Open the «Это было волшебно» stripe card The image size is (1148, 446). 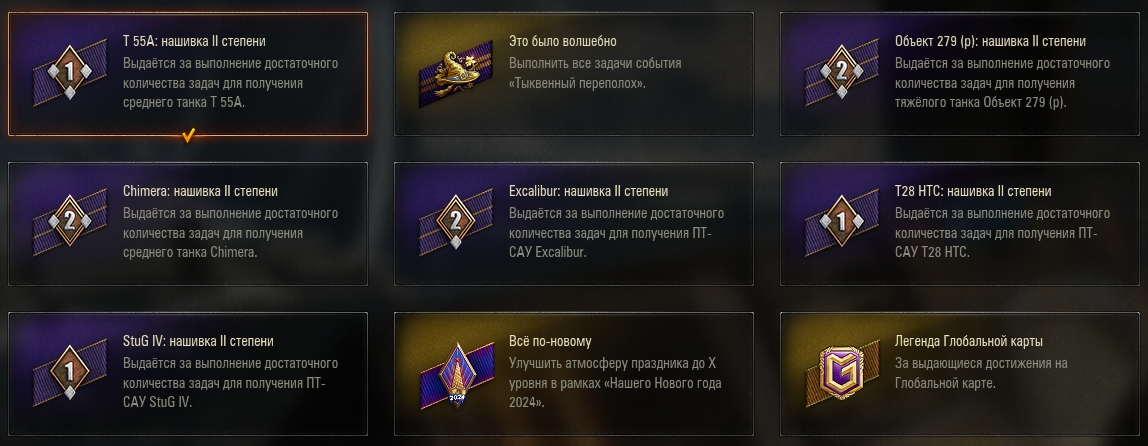(574, 74)
